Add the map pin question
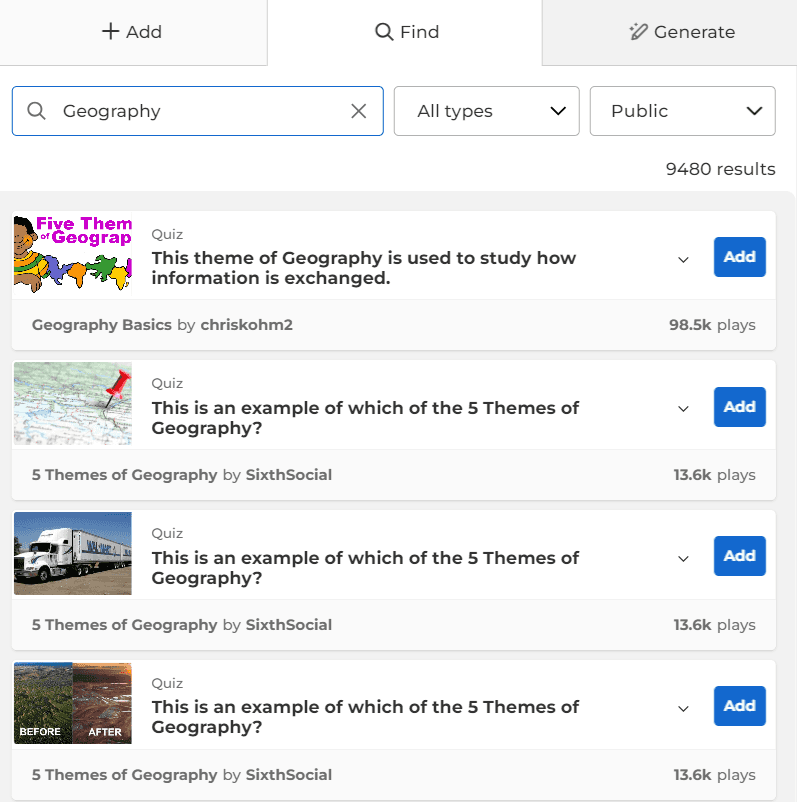The height and width of the screenshot is (802, 797). (739, 407)
